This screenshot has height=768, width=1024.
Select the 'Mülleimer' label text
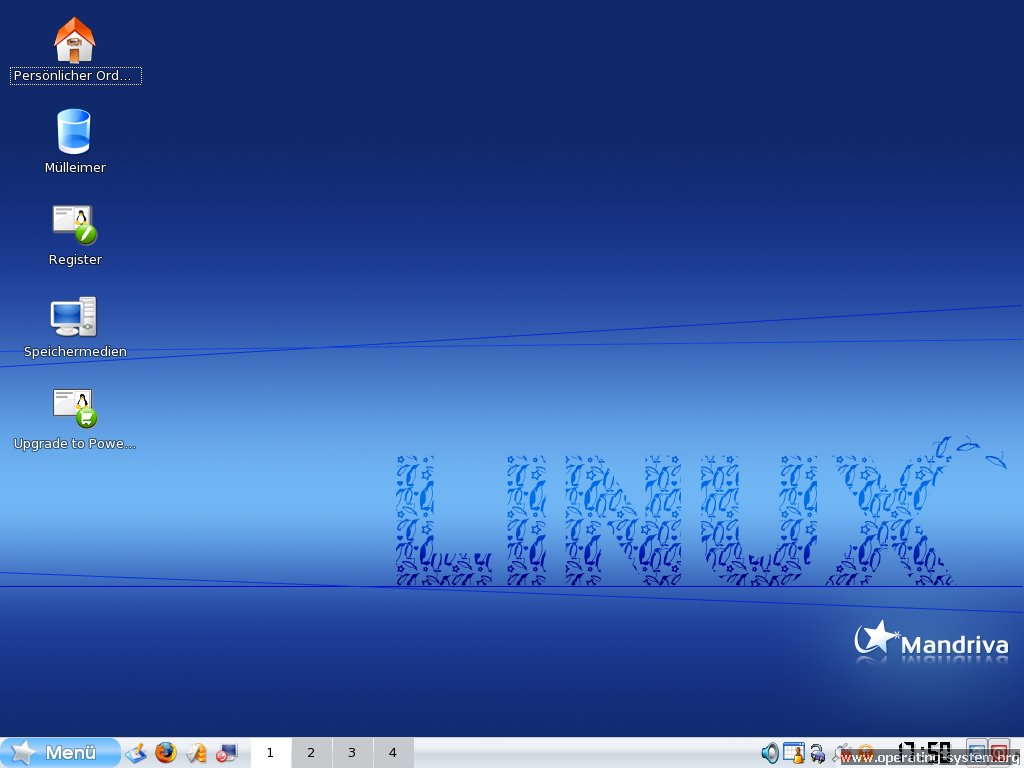point(75,168)
